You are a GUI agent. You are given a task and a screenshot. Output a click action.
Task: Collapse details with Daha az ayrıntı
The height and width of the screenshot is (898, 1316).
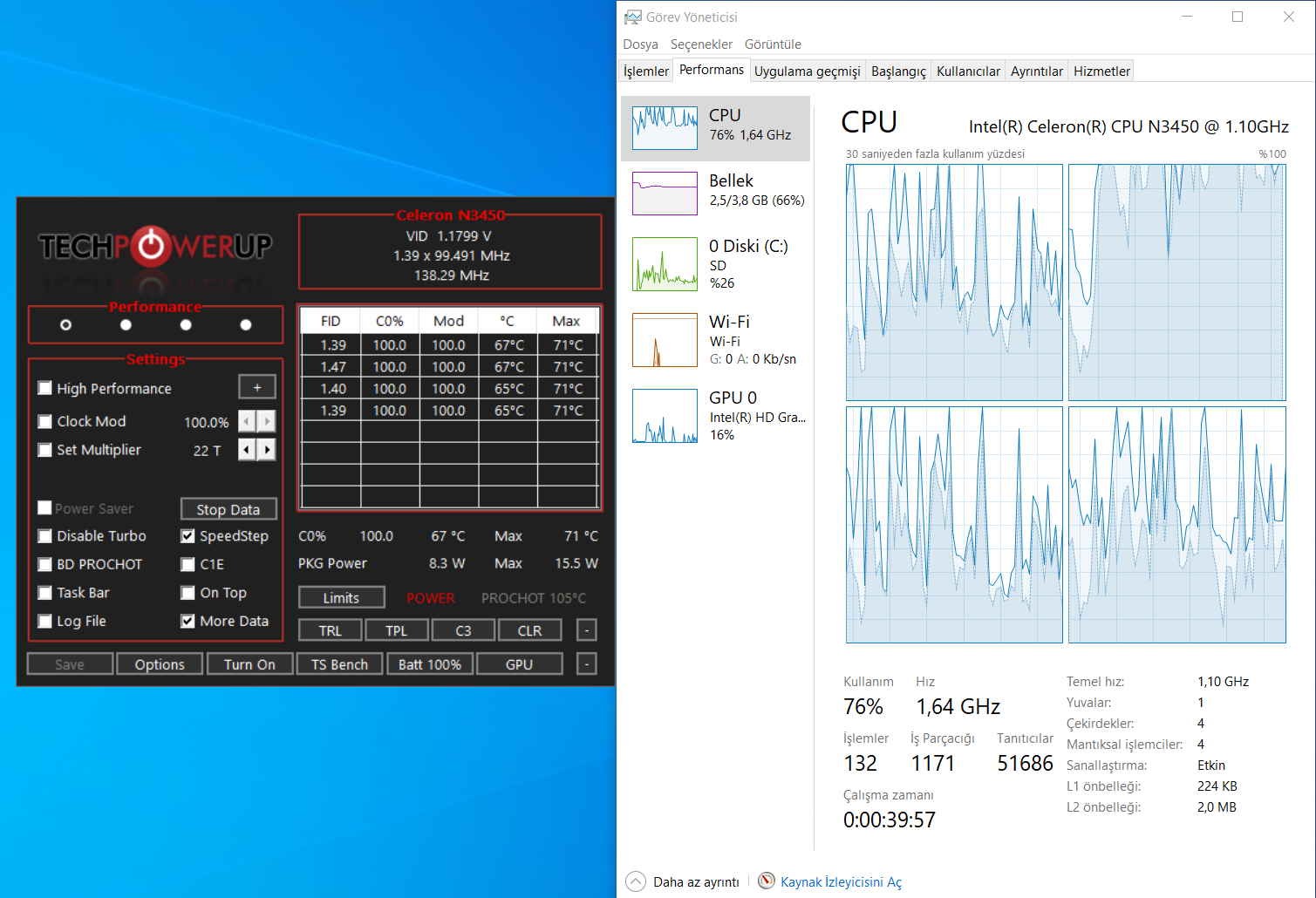click(x=696, y=882)
